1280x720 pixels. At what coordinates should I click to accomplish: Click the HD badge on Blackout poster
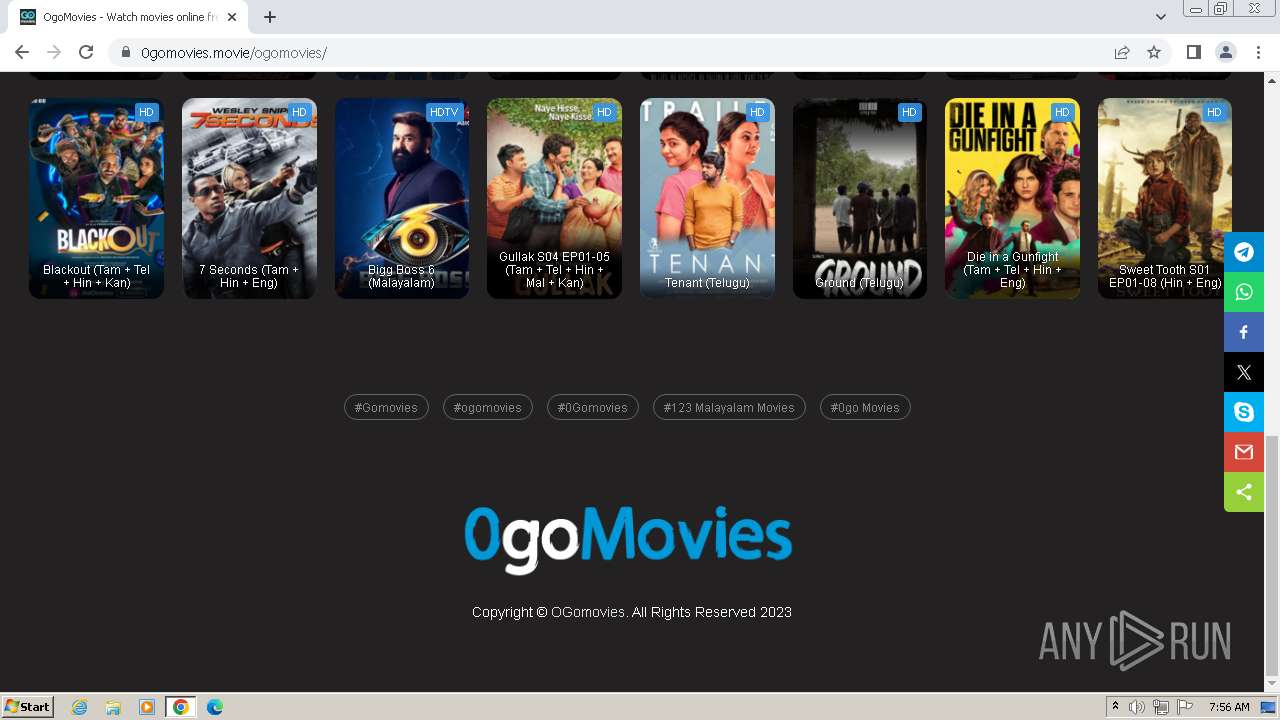(x=146, y=112)
